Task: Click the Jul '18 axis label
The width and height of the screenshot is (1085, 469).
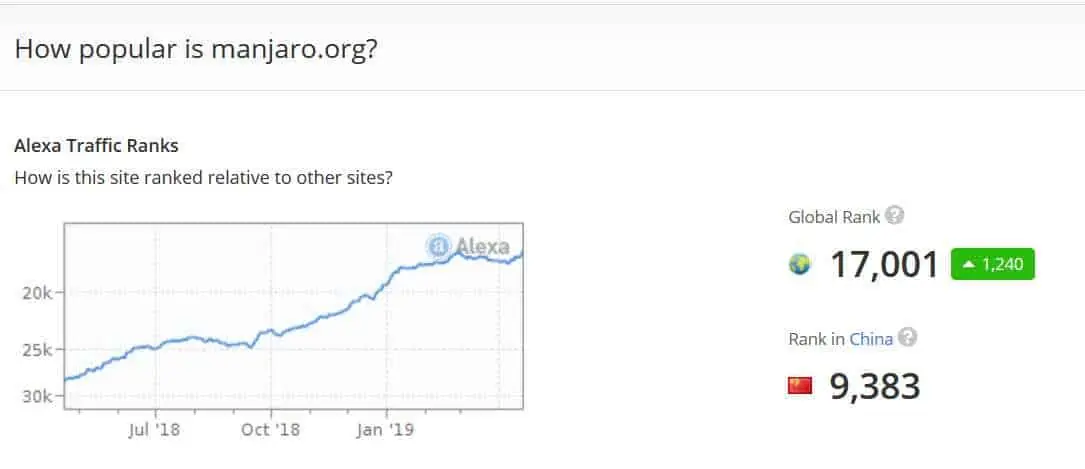Action: pyautogui.click(x=154, y=430)
